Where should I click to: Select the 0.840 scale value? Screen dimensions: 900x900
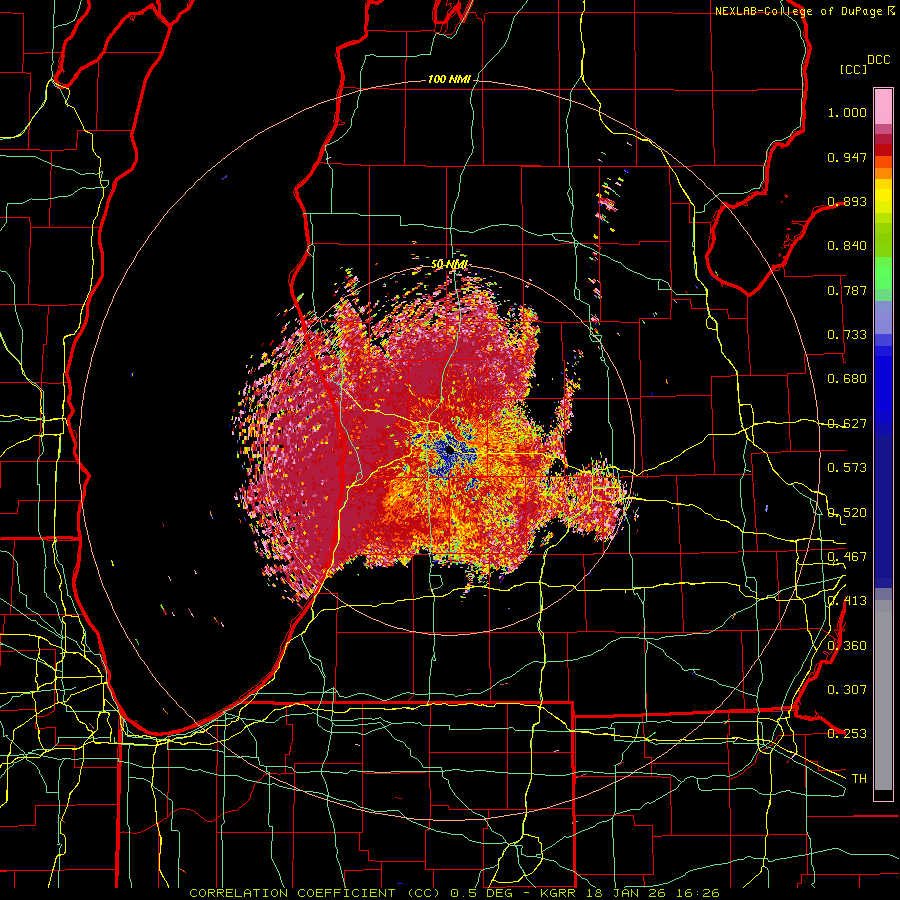[847, 246]
